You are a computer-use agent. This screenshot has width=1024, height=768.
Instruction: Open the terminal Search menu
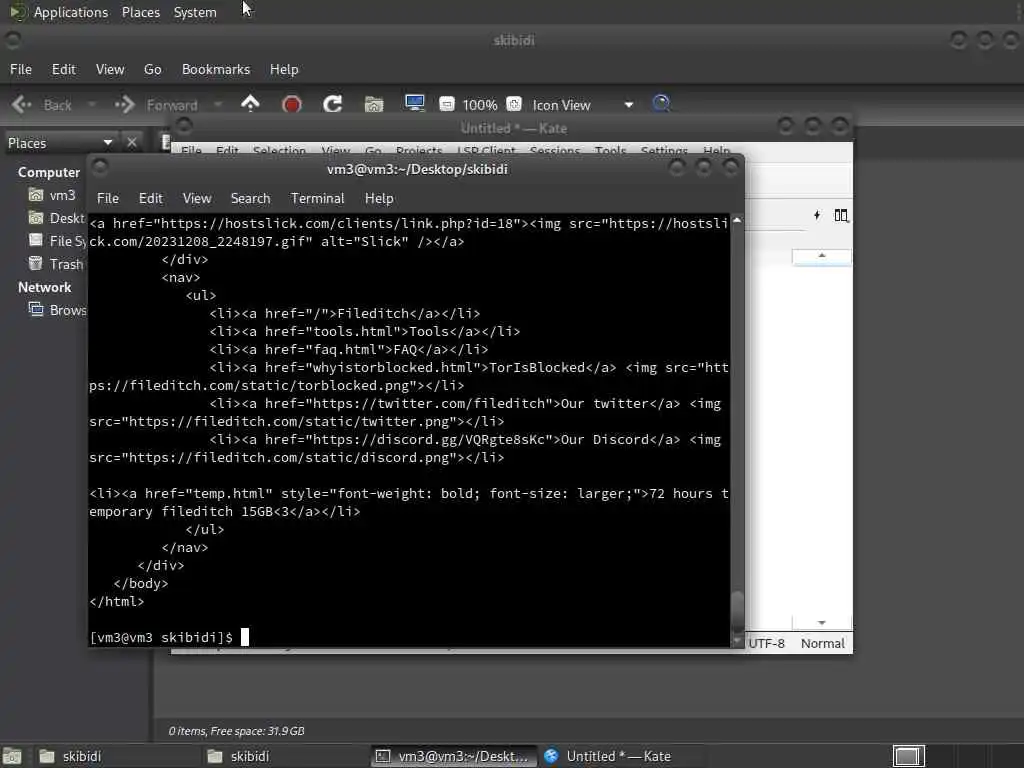250,198
